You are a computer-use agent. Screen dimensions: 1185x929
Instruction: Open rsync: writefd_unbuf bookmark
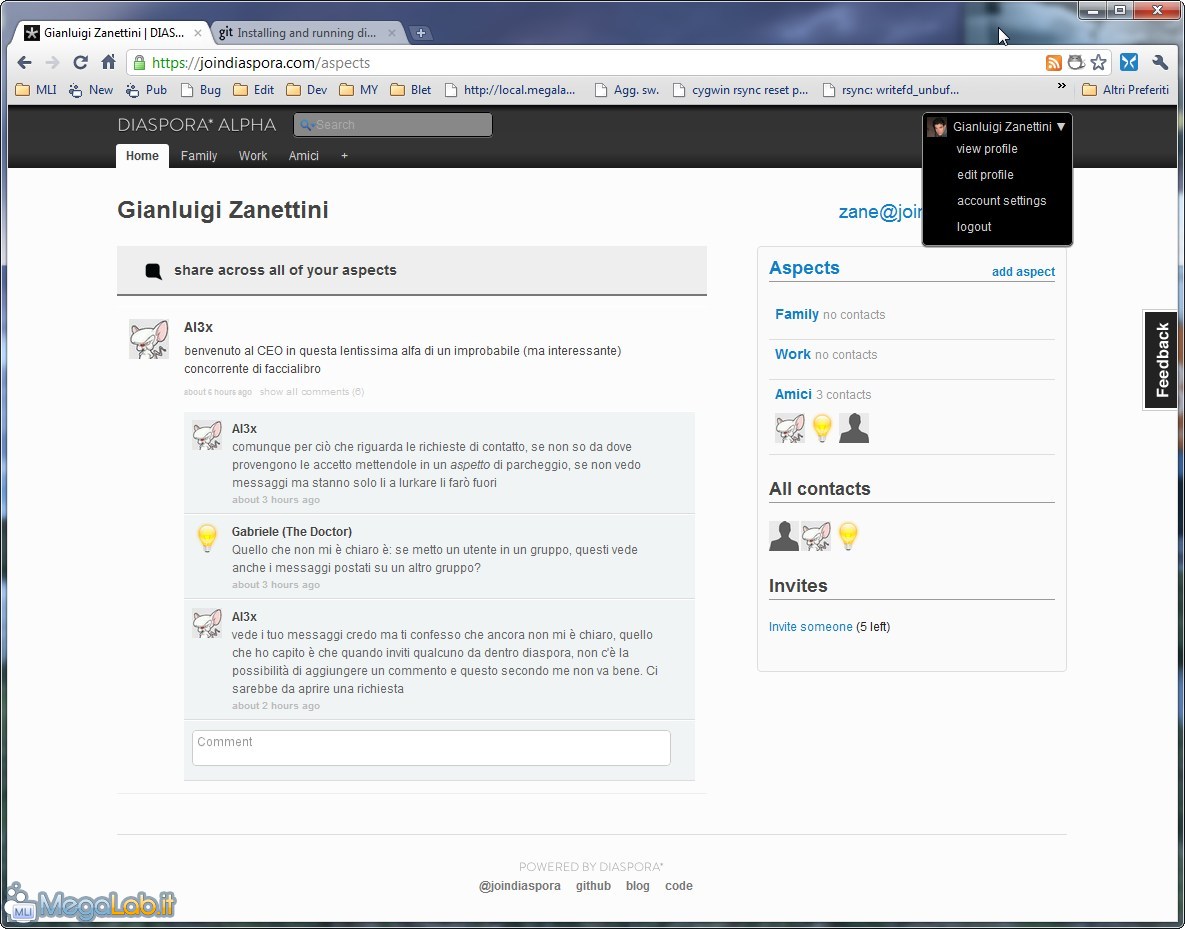[891, 90]
